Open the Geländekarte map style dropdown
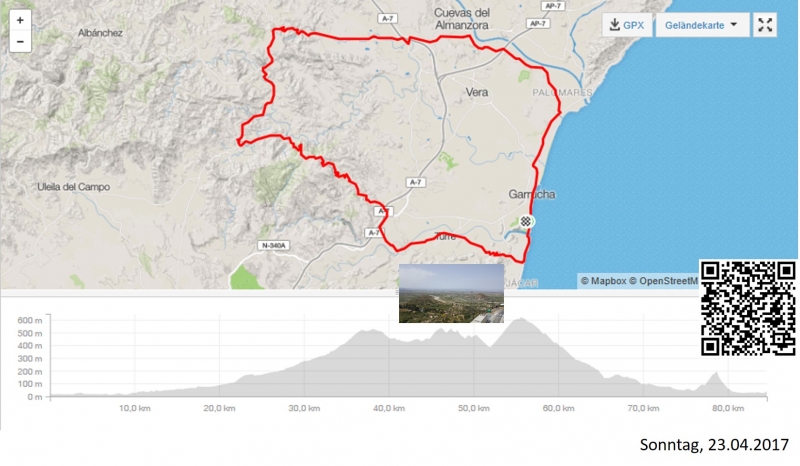This screenshot has height=466, width=800. (702, 25)
